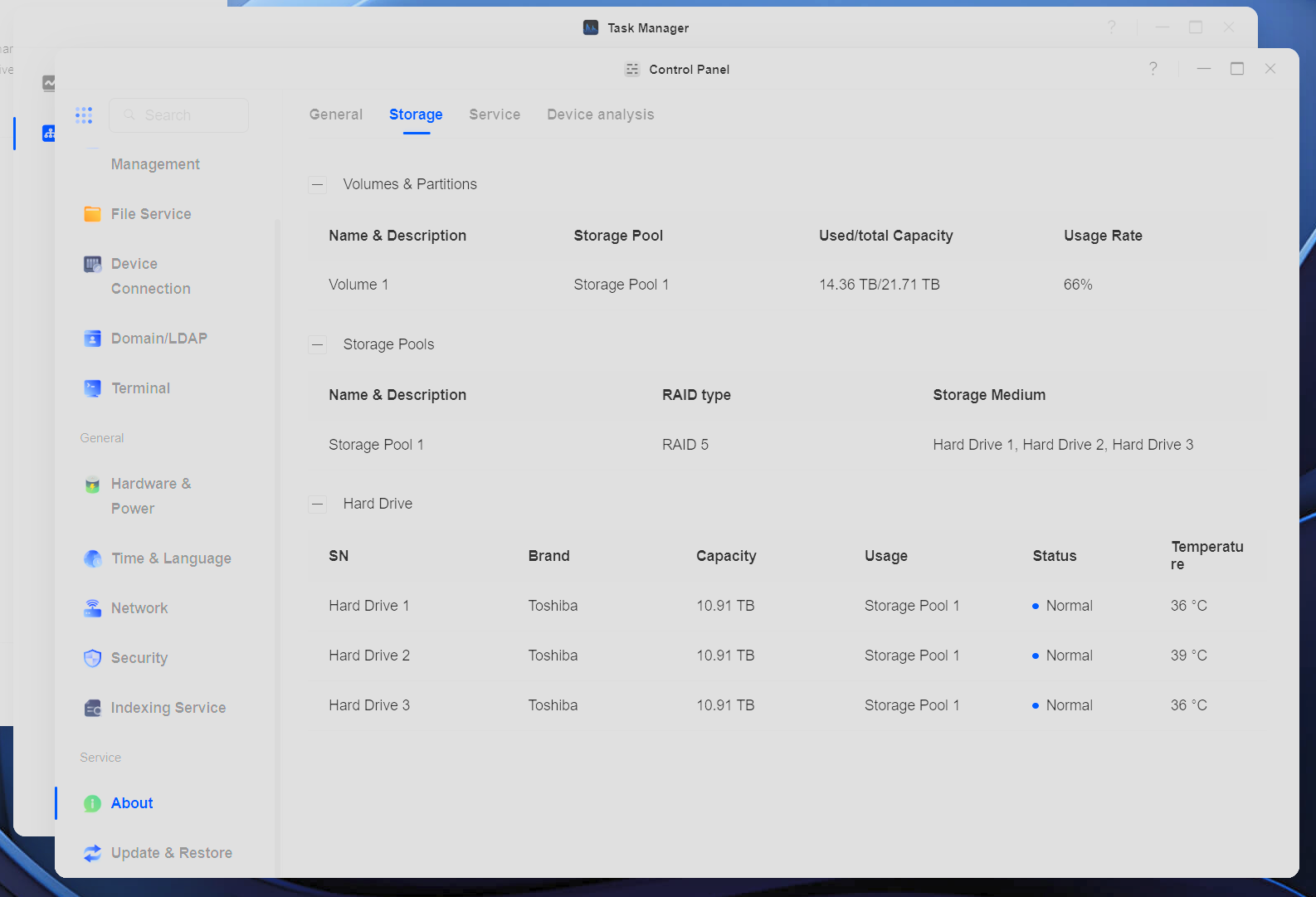Open the Service tab
The height and width of the screenshot is (897, 1316).
(x=495, y=115)
